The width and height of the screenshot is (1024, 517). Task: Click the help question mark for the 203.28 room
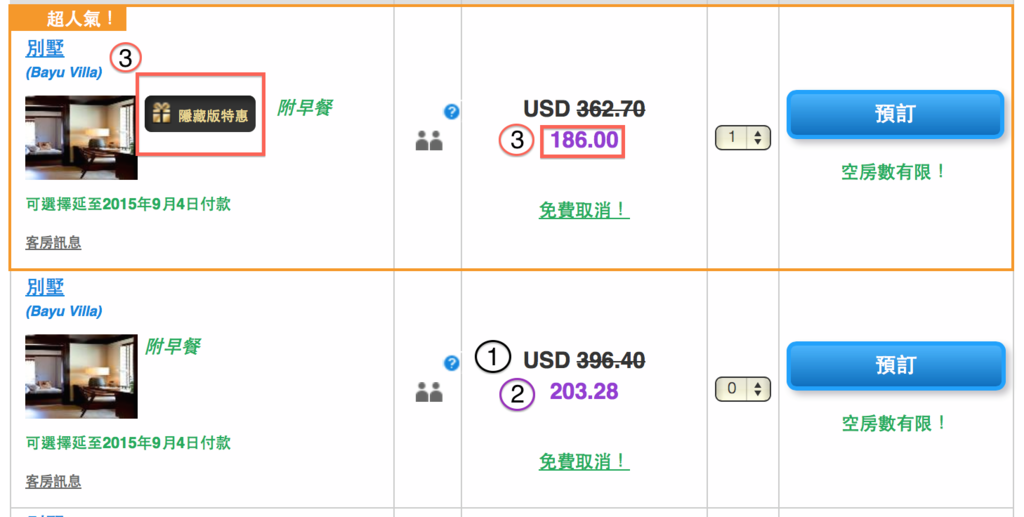point(451,363)
